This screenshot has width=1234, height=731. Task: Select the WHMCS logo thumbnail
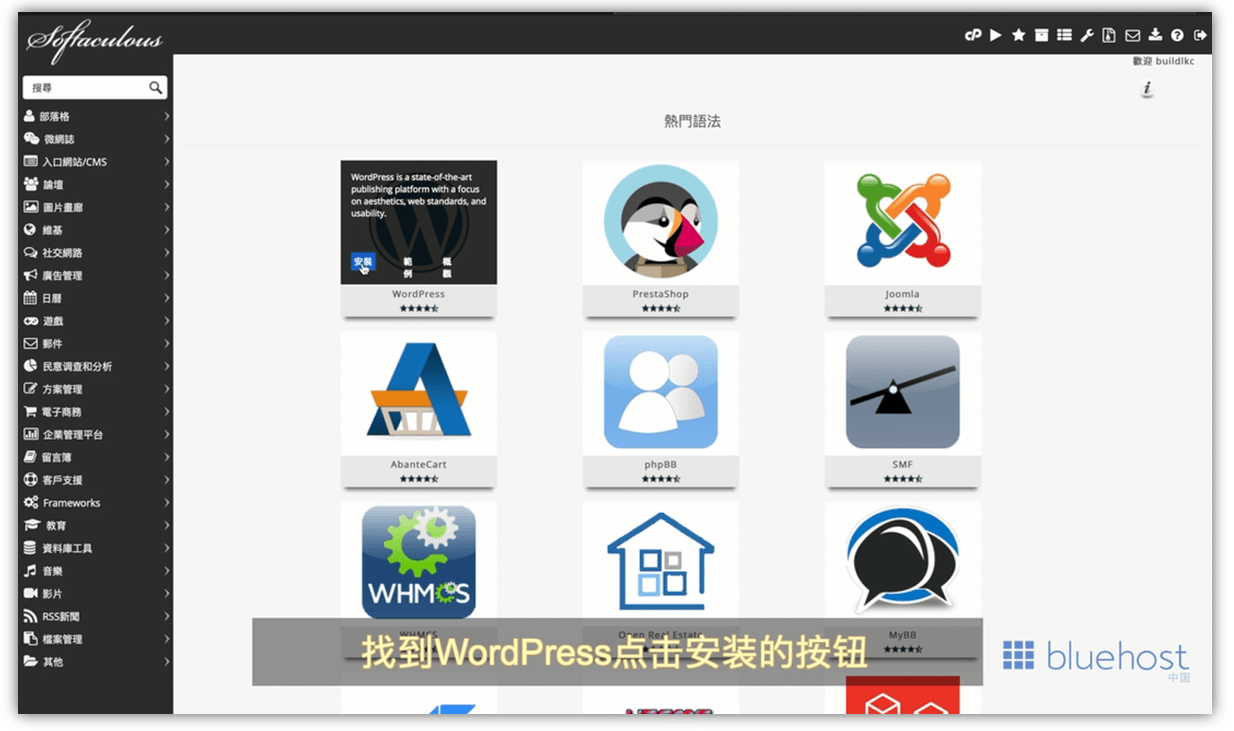(419, 563)
